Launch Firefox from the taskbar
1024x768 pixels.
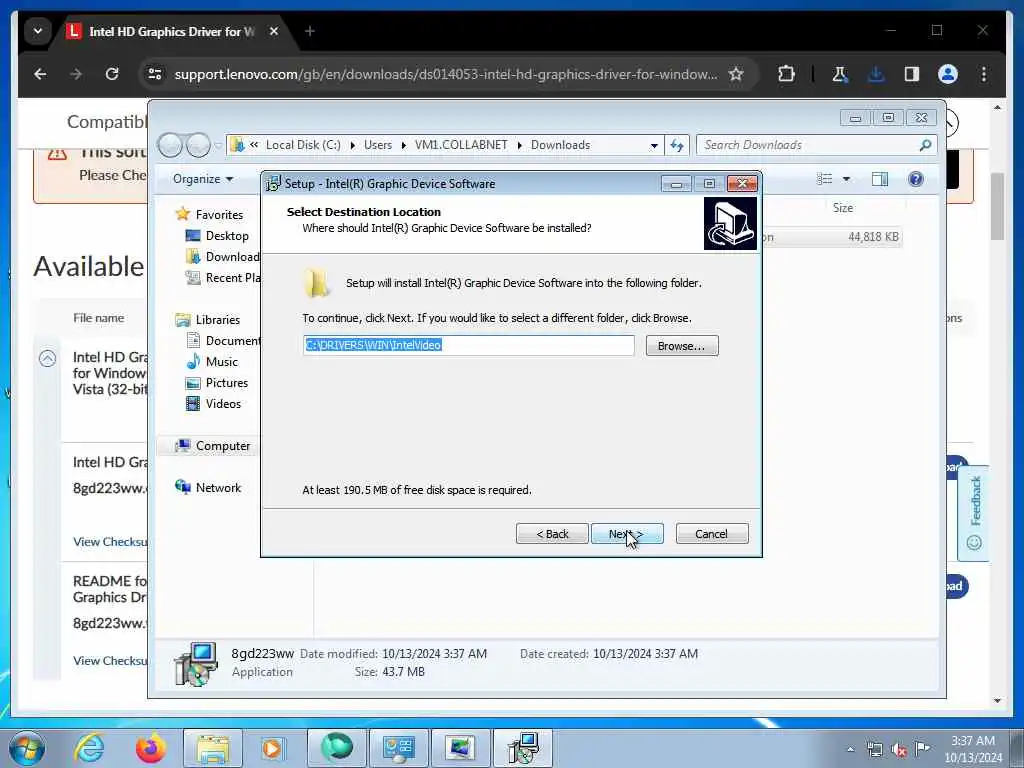150,748
